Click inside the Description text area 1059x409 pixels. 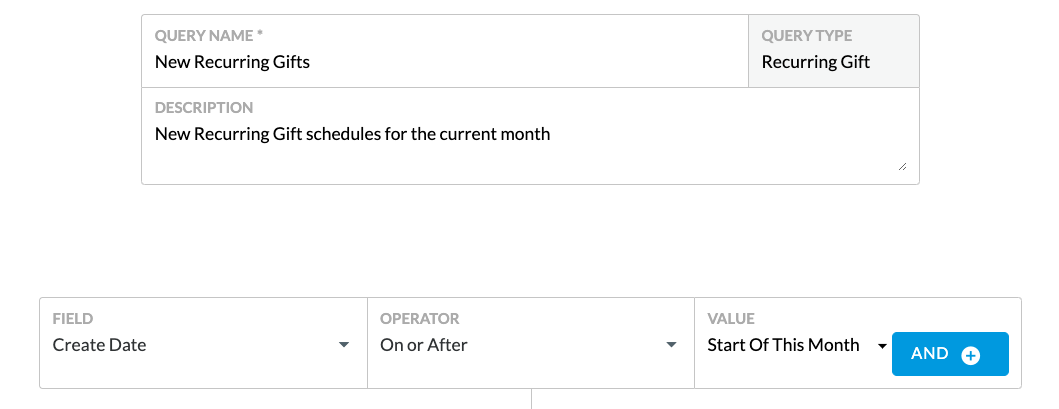[x=530, y=136]
